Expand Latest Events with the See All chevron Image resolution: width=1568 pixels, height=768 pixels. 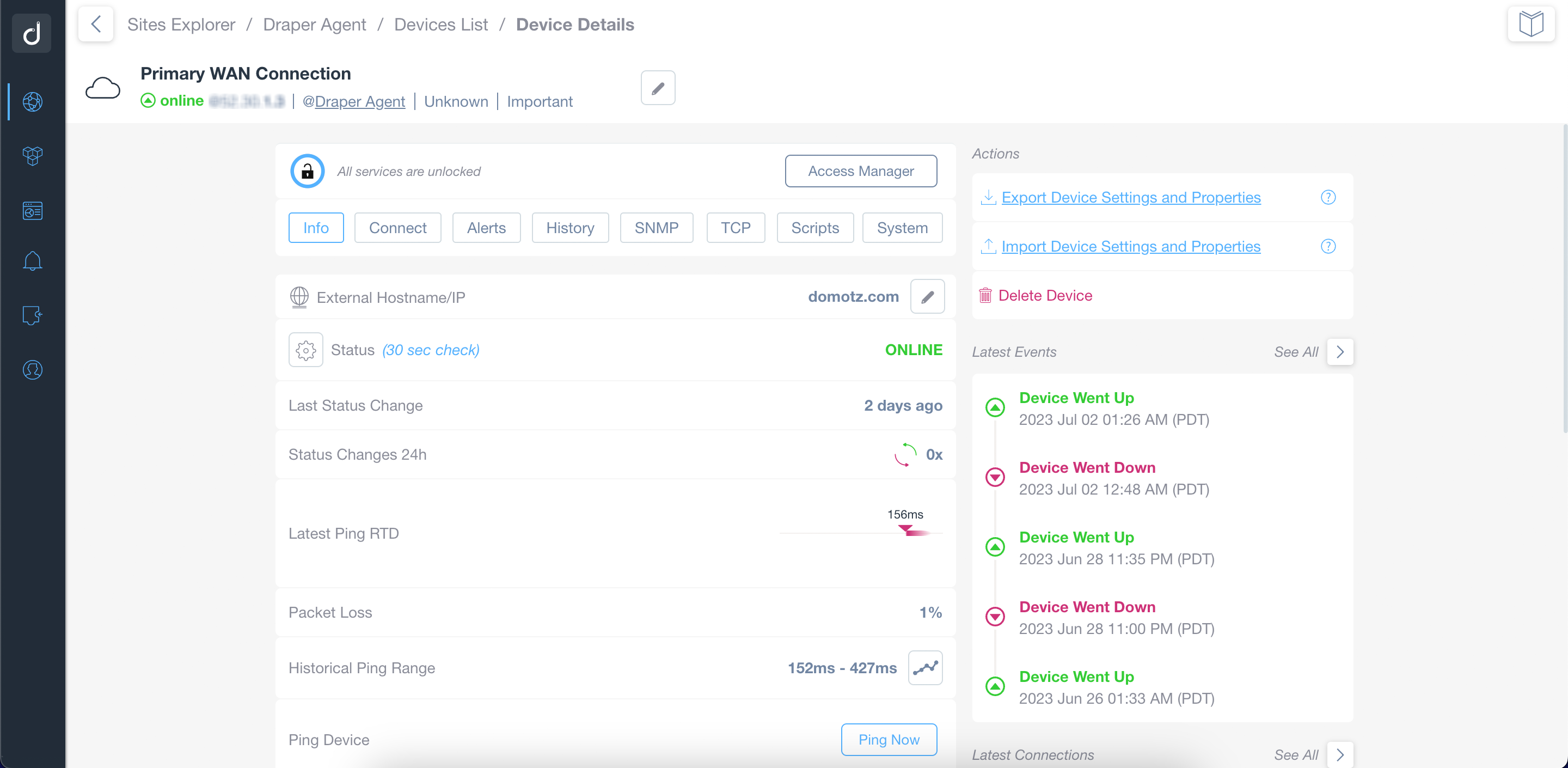pos(1340,351)
